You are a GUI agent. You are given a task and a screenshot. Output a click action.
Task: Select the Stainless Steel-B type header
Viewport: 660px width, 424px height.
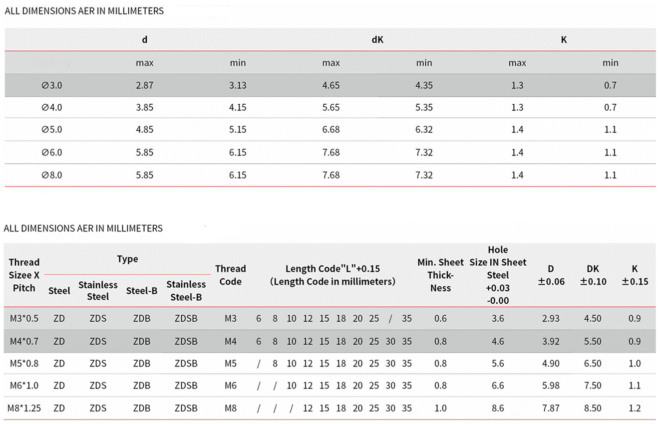click(x=186, y=291)
